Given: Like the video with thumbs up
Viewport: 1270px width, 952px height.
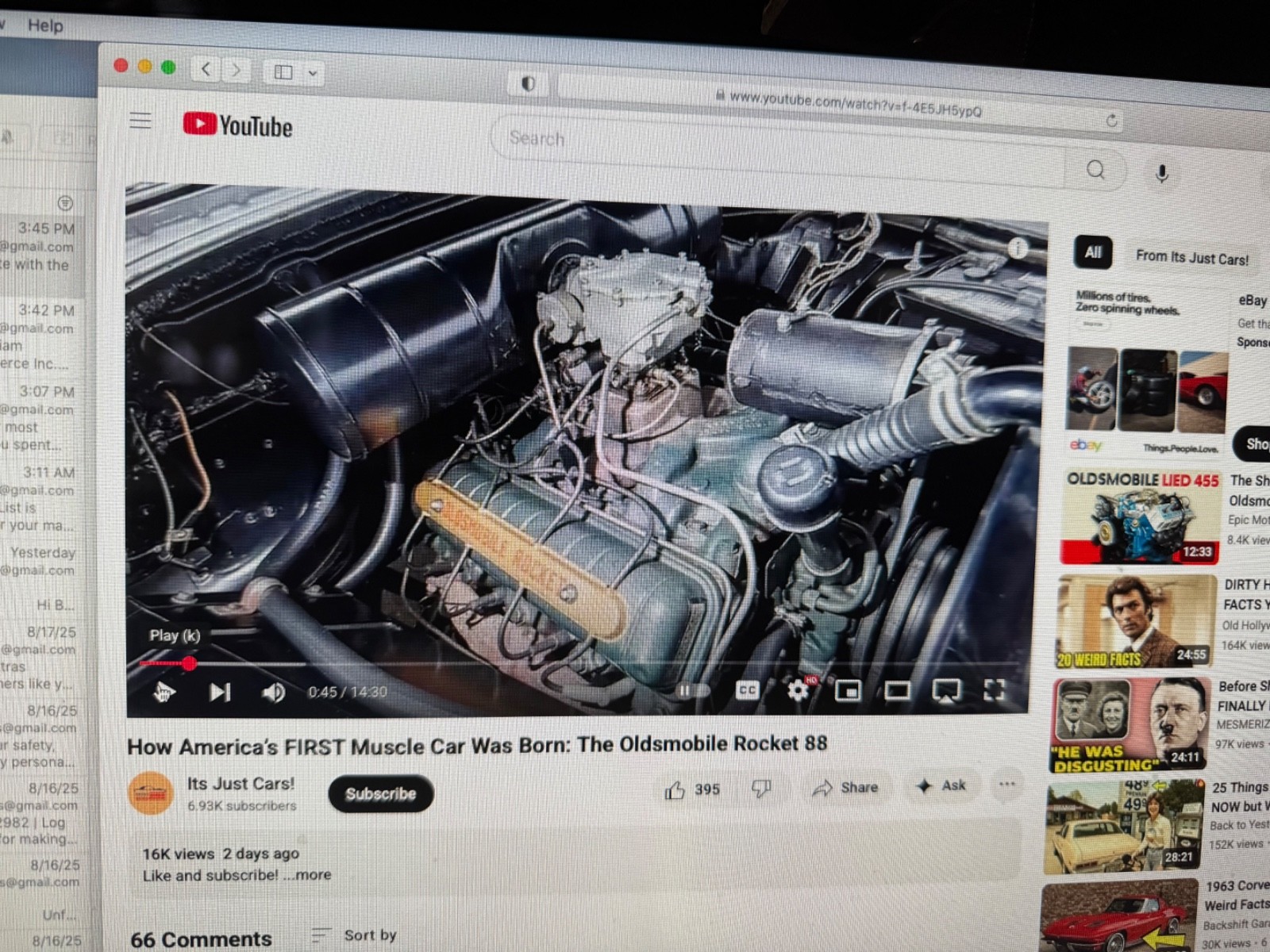Looking at the screenshot, I should click(692, 789).
